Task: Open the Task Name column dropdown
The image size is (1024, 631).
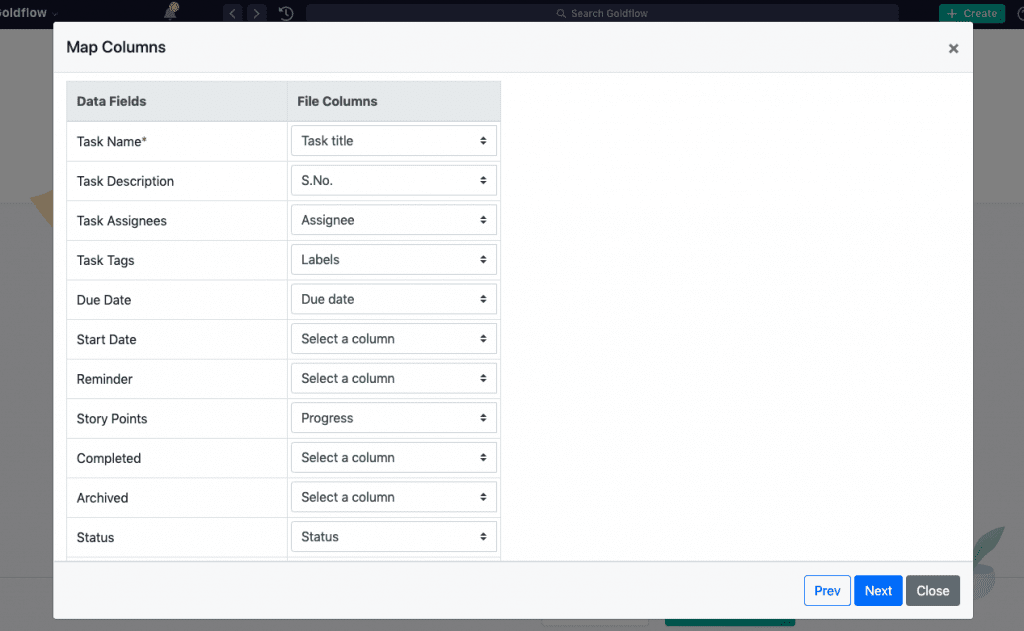Action: tap(394, 140)
